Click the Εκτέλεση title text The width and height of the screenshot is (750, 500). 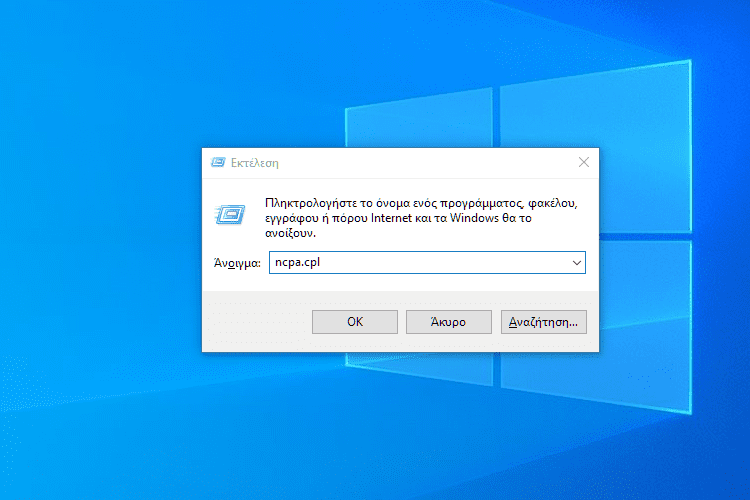tap(254, 163)
